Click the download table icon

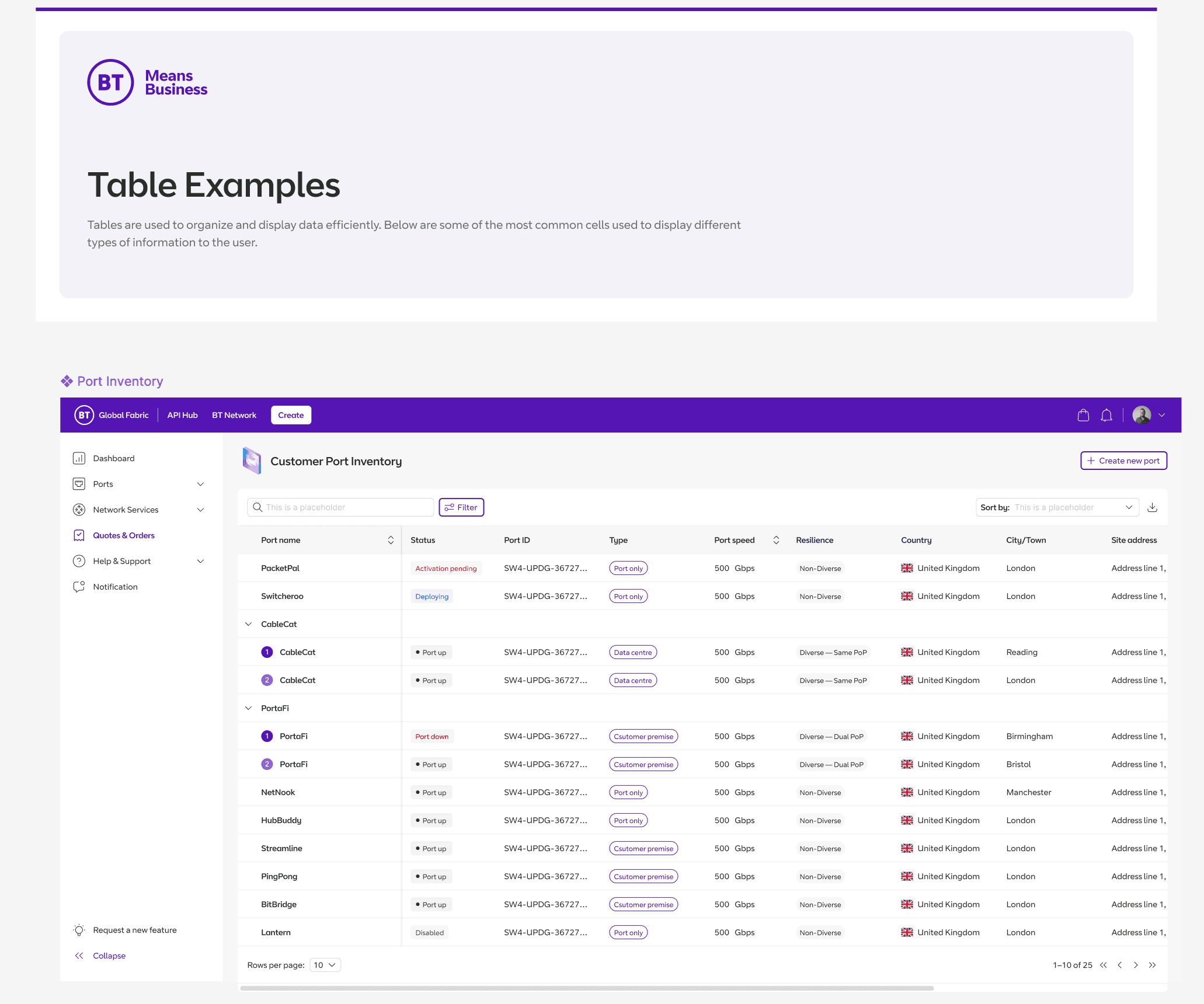pyautogui.click(x=1152, y=507)
